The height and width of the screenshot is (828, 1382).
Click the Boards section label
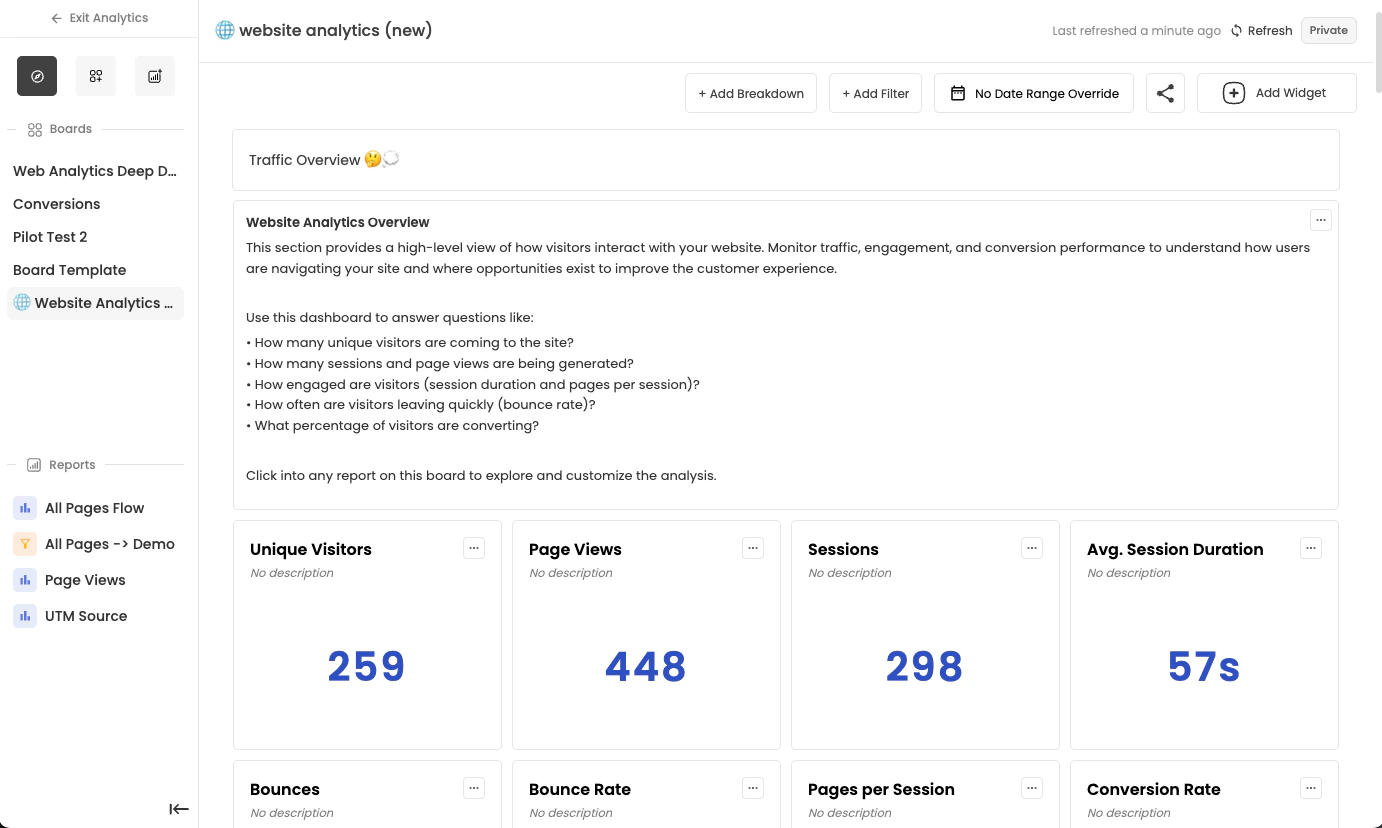pos(70,129)
